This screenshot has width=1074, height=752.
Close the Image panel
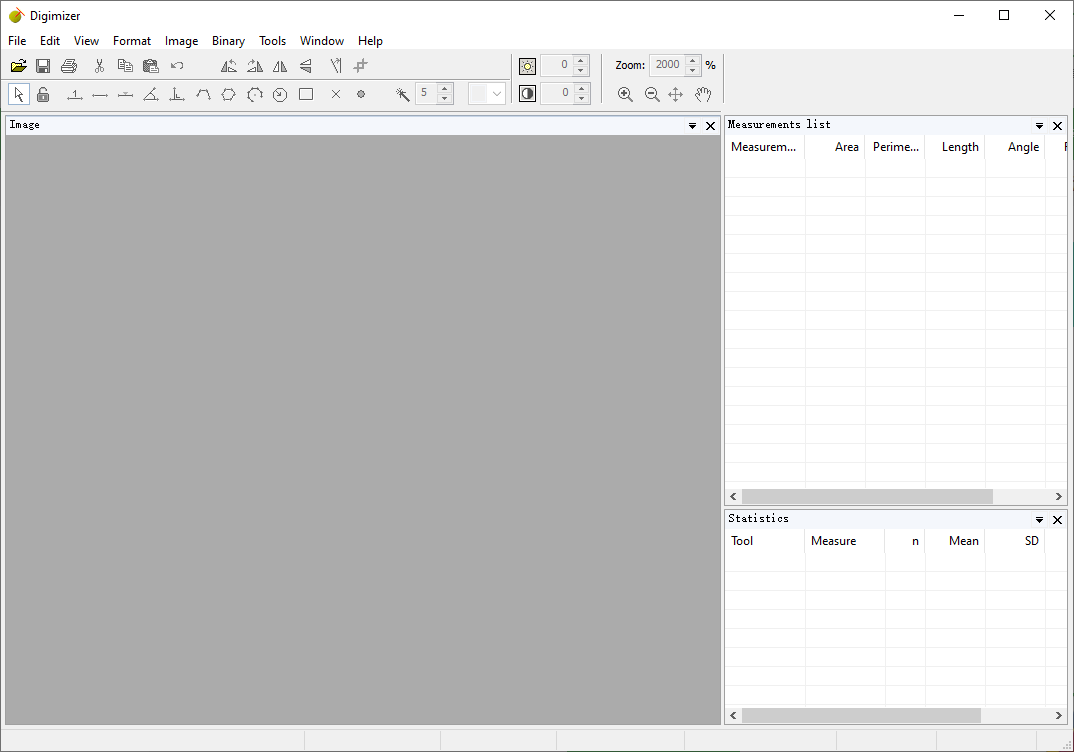coord(710,126)
